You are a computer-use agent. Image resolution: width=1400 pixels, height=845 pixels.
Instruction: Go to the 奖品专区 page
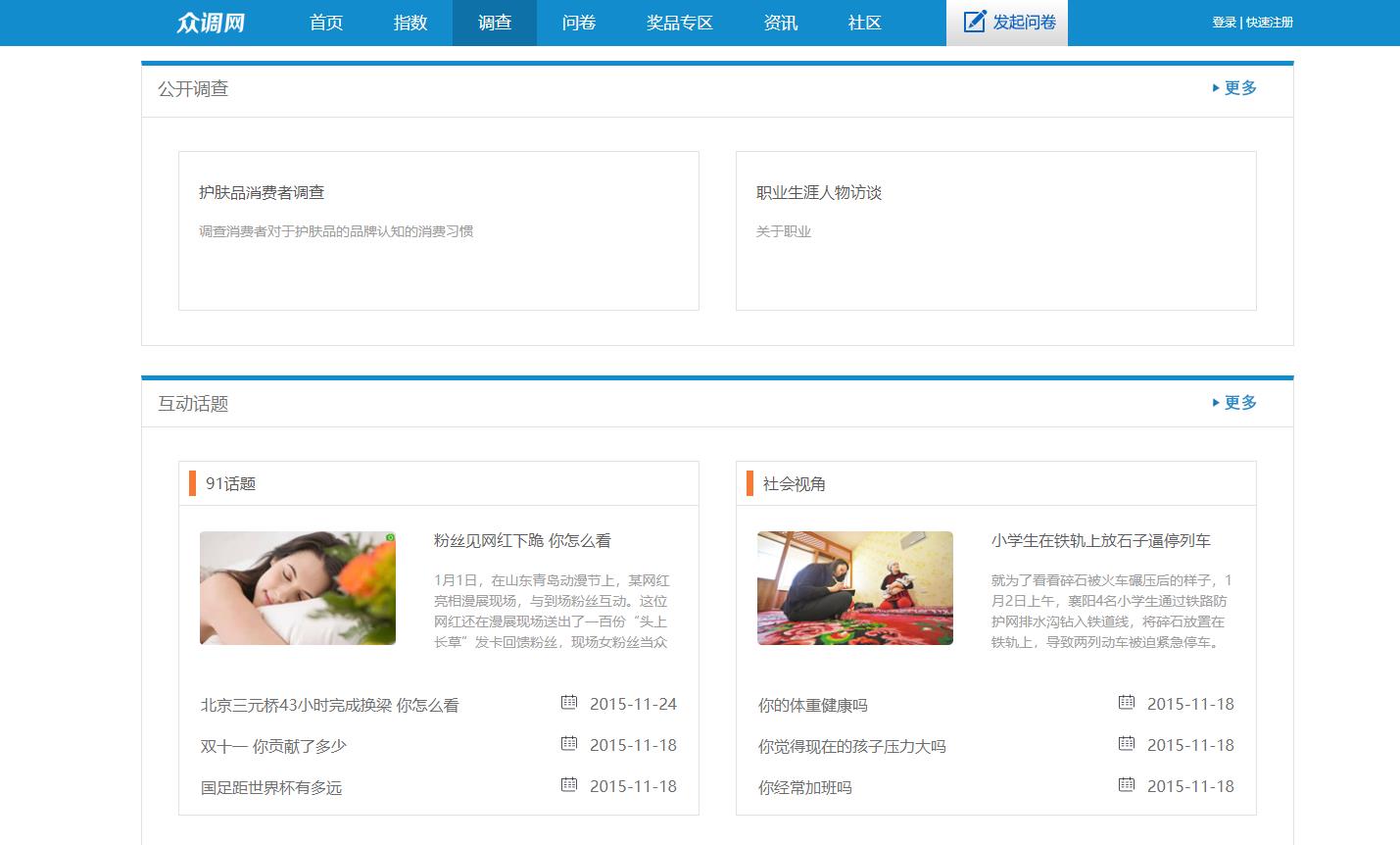[x=679, y=23]
